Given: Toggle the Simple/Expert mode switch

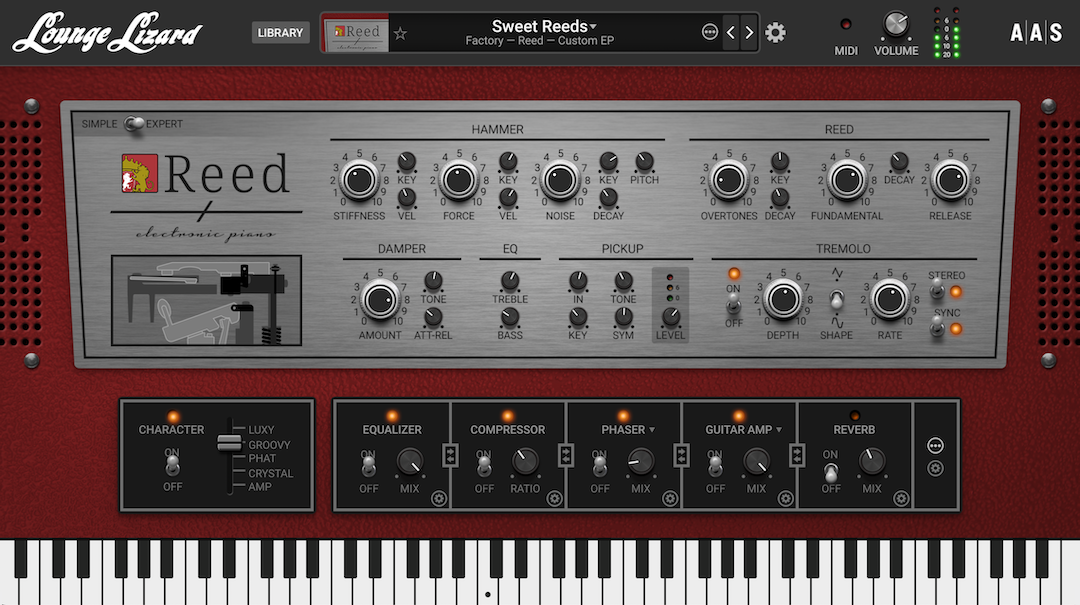Looking at the screenshot, I should click(134, 123).
